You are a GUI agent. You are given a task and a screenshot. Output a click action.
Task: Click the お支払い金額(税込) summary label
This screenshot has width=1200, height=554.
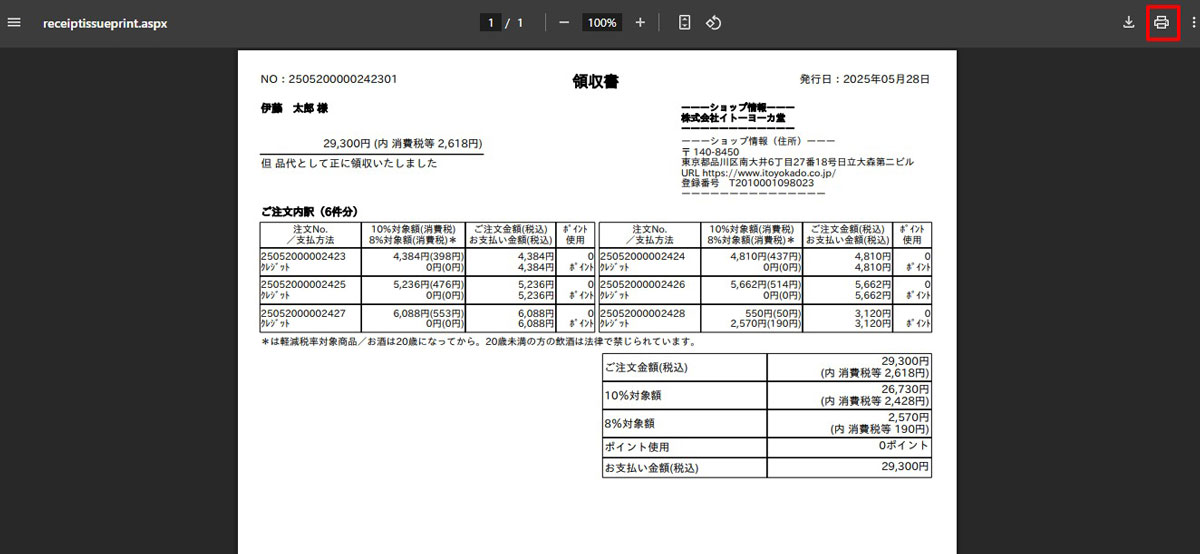651,468
